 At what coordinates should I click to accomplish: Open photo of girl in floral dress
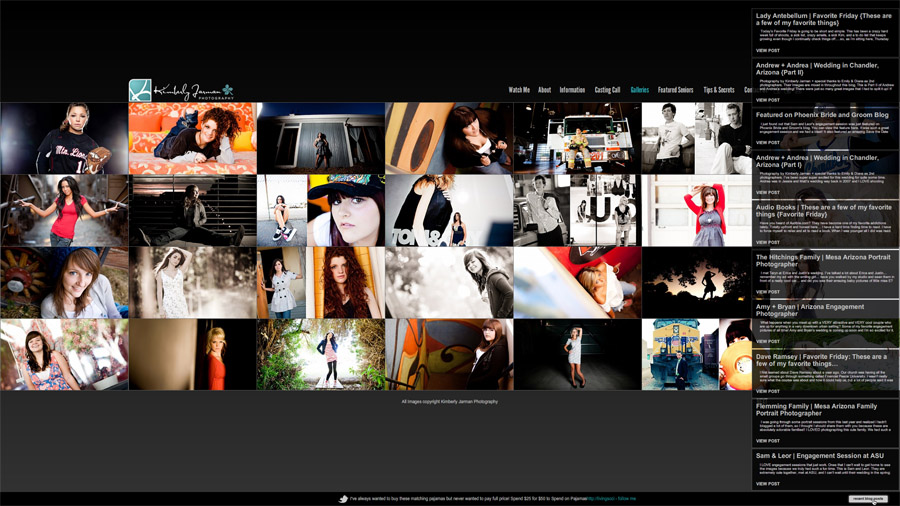coord(64,355)
